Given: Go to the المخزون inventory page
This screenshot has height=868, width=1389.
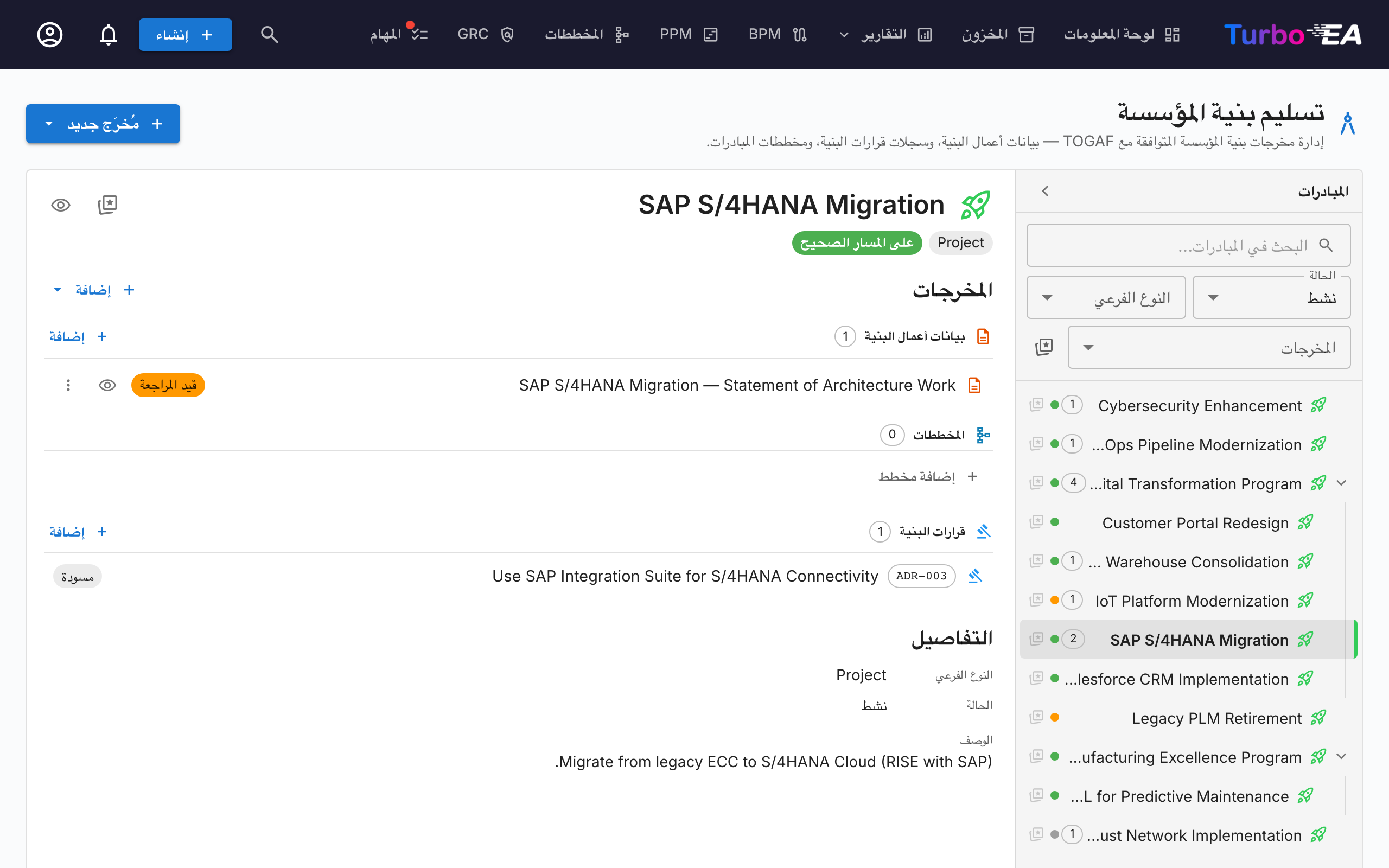Looking at the screenshot, I should point(998,34).
